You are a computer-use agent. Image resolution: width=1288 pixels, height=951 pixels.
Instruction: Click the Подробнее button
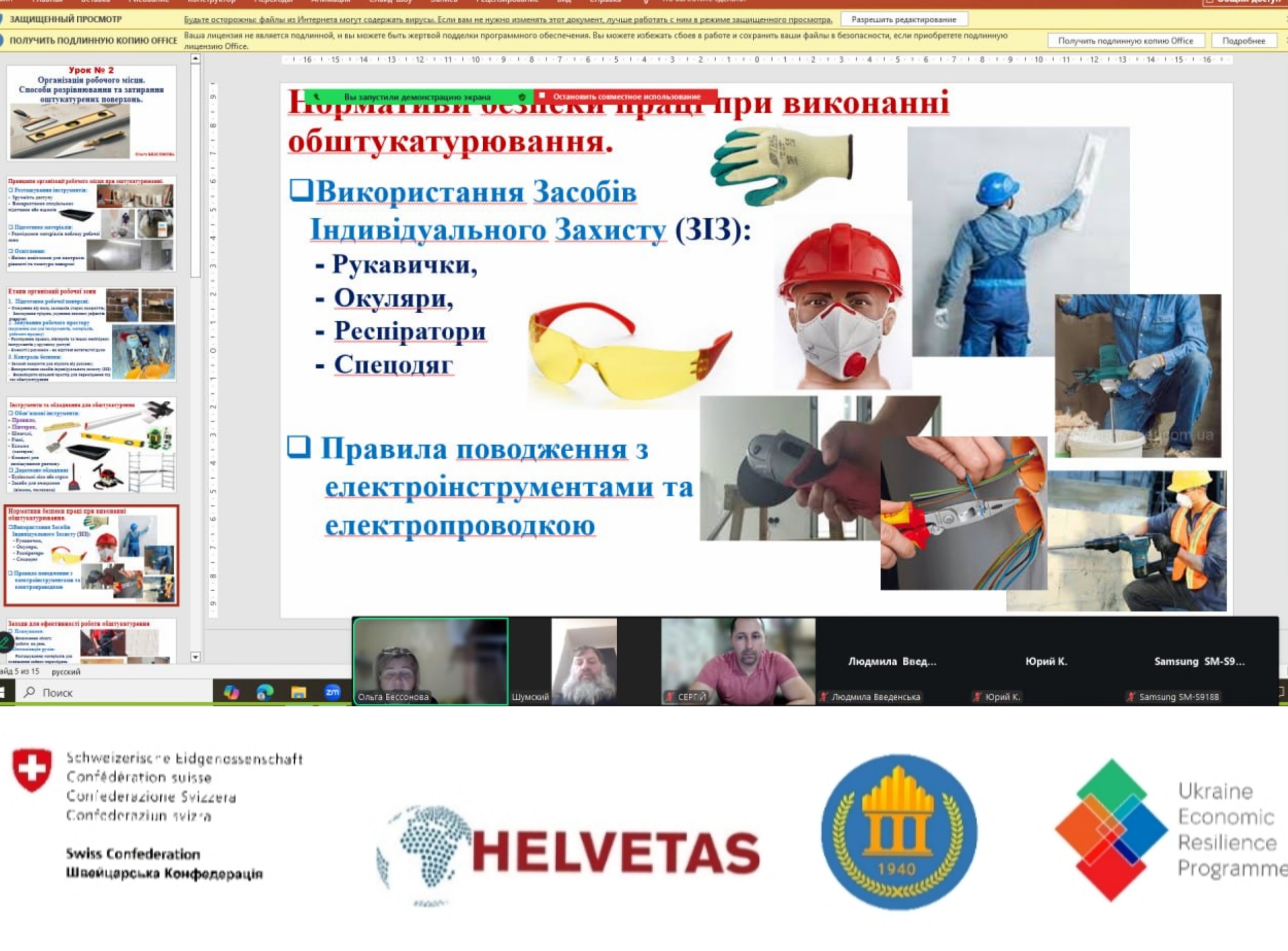[1243, 41]
